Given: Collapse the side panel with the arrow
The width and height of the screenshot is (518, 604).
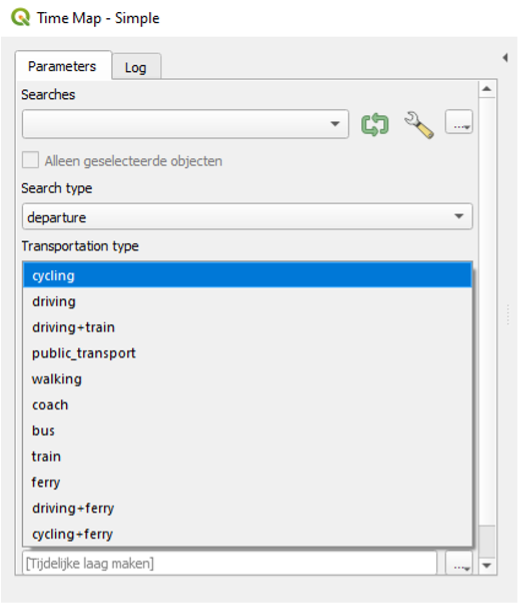Looking at the screenshot, I should [x=505, y=58].
